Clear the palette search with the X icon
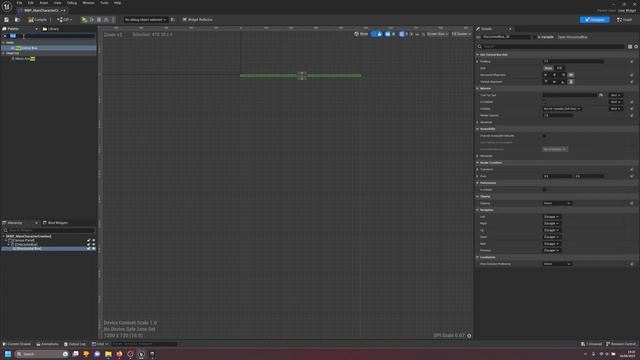This screenshot has height=360, width=640. (x=4, y=36)
